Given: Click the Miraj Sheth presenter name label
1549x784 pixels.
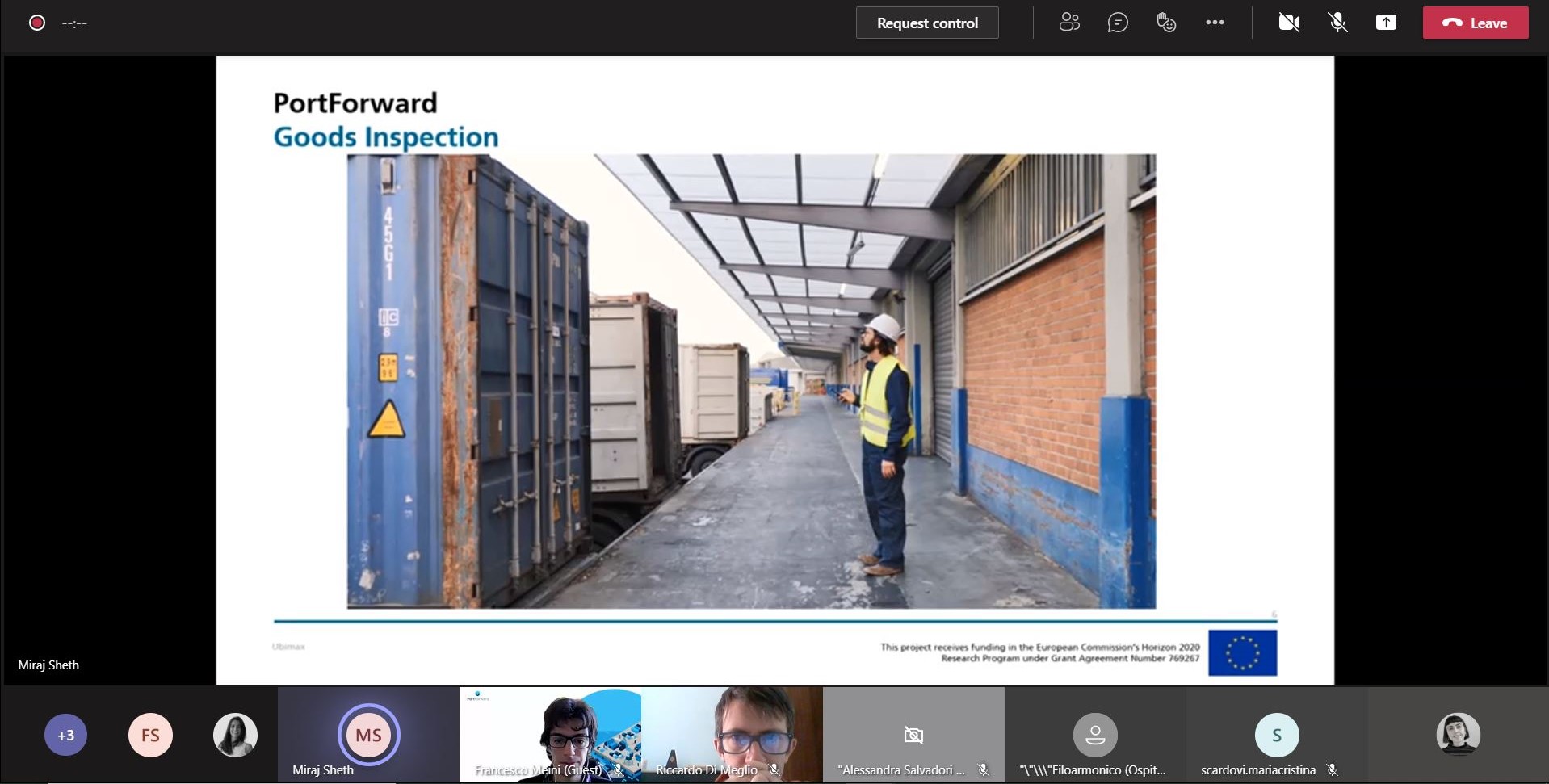Looking at the screenshot, I should point(48,665).
